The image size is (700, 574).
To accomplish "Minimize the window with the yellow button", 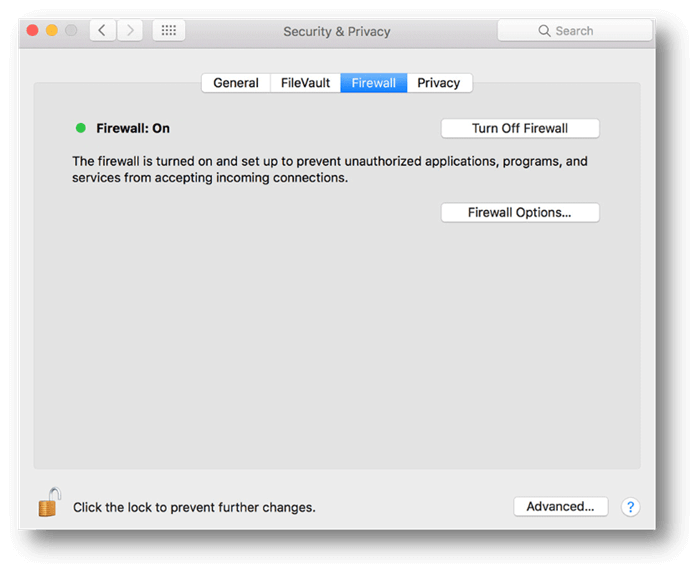I will click(x=52, y=30).
